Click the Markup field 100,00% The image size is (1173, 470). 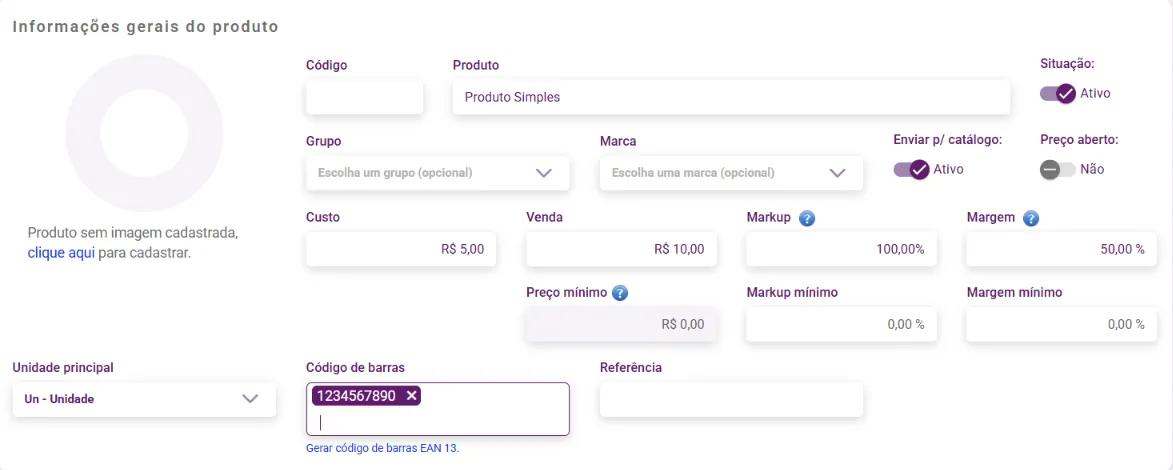(x=842, y=249)
